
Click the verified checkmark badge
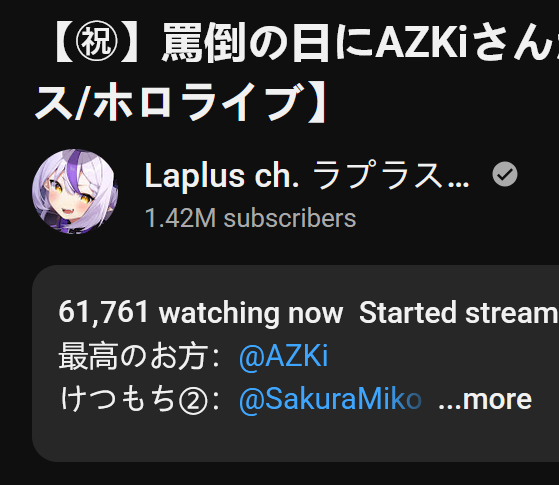tap(505, 174)
